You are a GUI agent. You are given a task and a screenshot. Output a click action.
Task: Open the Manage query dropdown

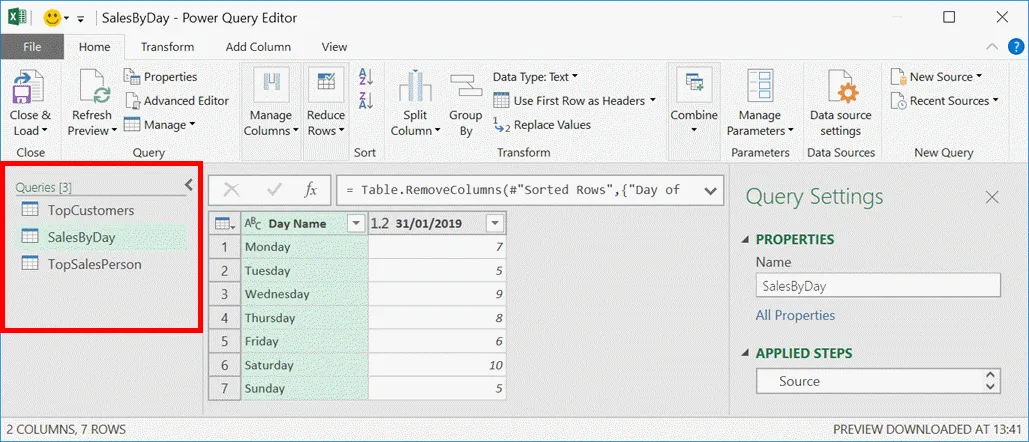coord(160,125)
